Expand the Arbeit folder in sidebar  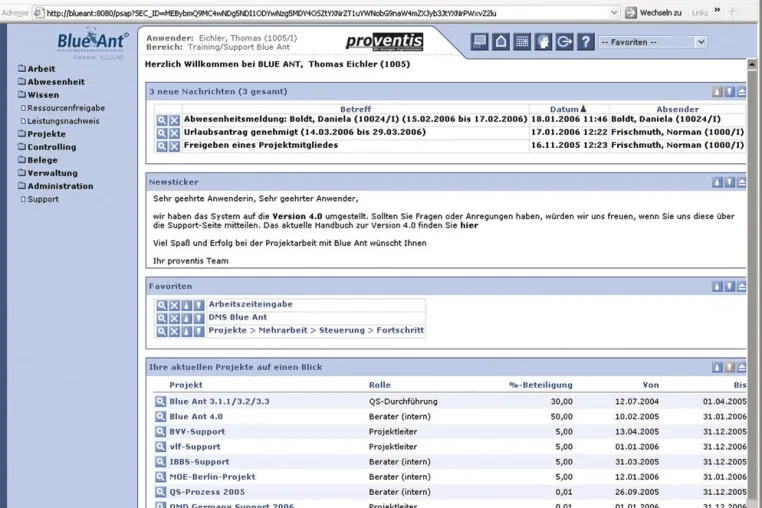point(36,69)
